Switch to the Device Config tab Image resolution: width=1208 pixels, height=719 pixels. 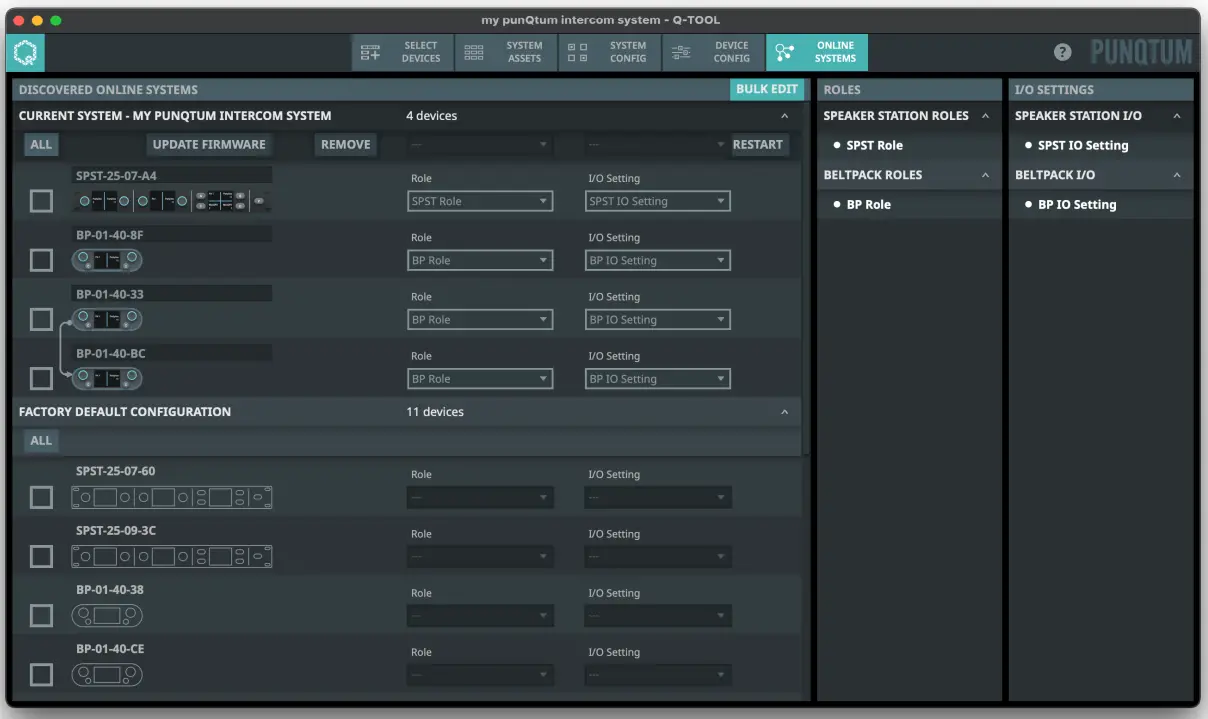tap(713, 52)
